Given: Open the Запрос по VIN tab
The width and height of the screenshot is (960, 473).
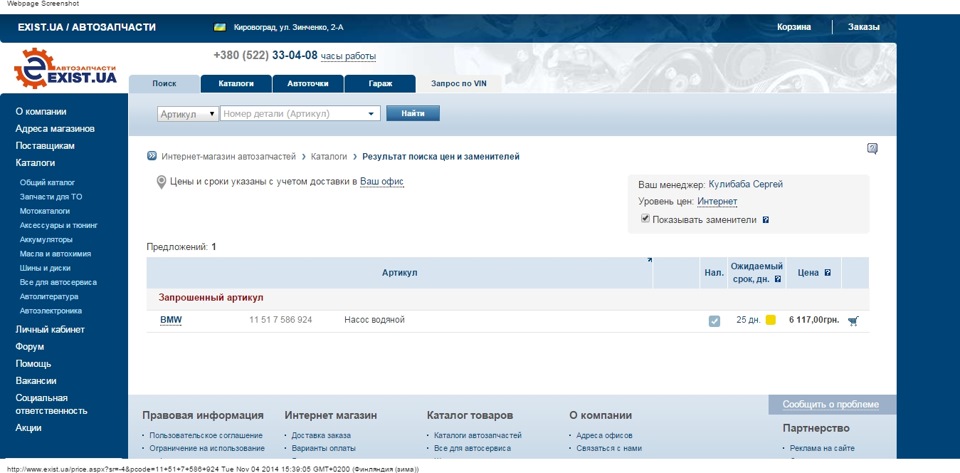Looking at the screenshot, I should 459,84.
